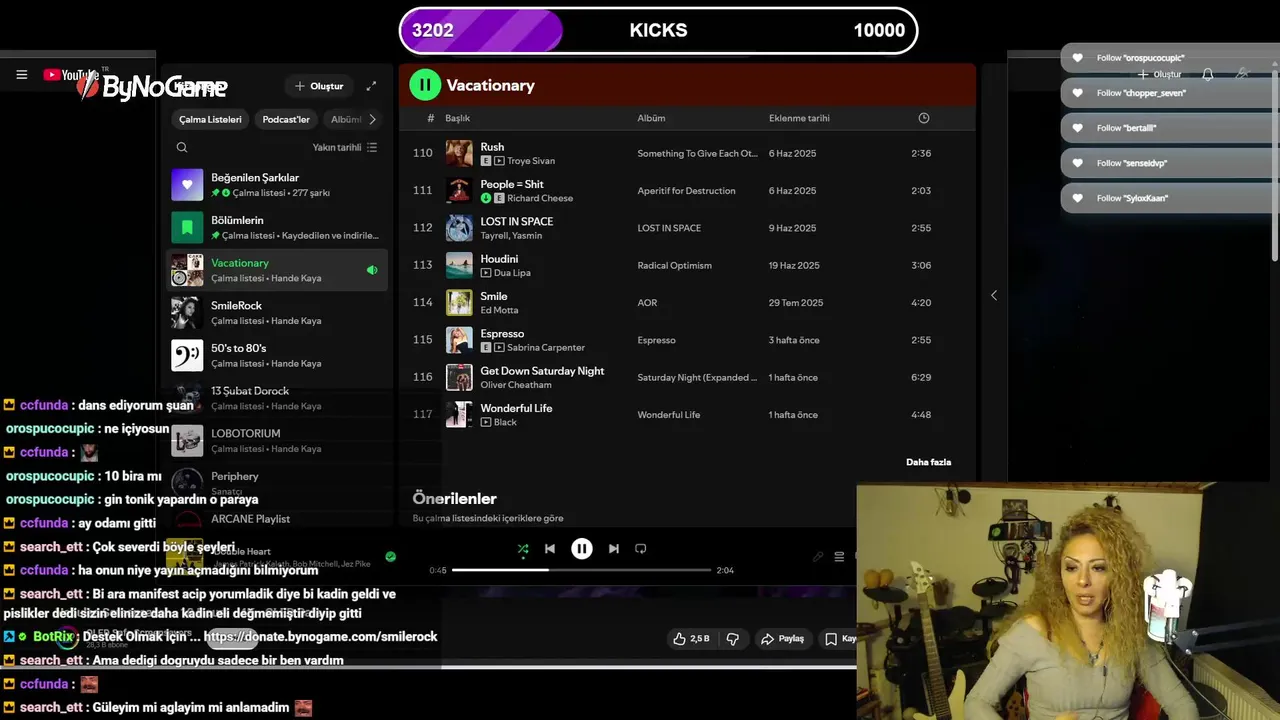
Task: Open the artist link Troye Sivan
Action: point(531,161)
